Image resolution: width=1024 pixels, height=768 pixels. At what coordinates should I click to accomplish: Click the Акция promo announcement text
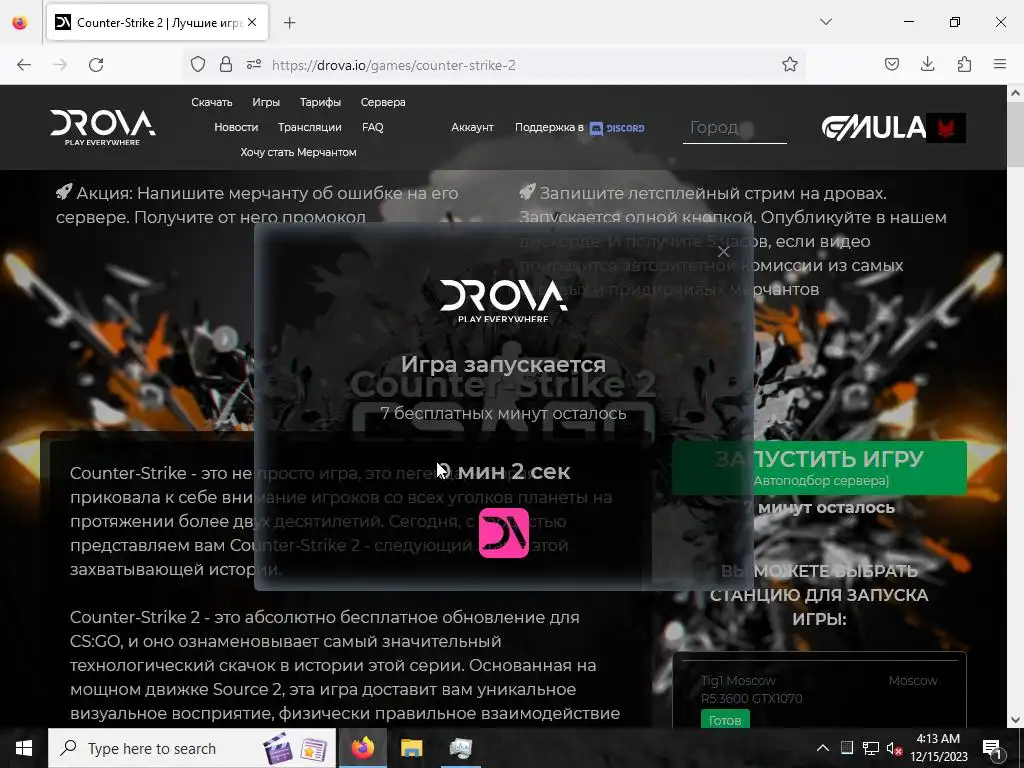(x=257, y=205)
